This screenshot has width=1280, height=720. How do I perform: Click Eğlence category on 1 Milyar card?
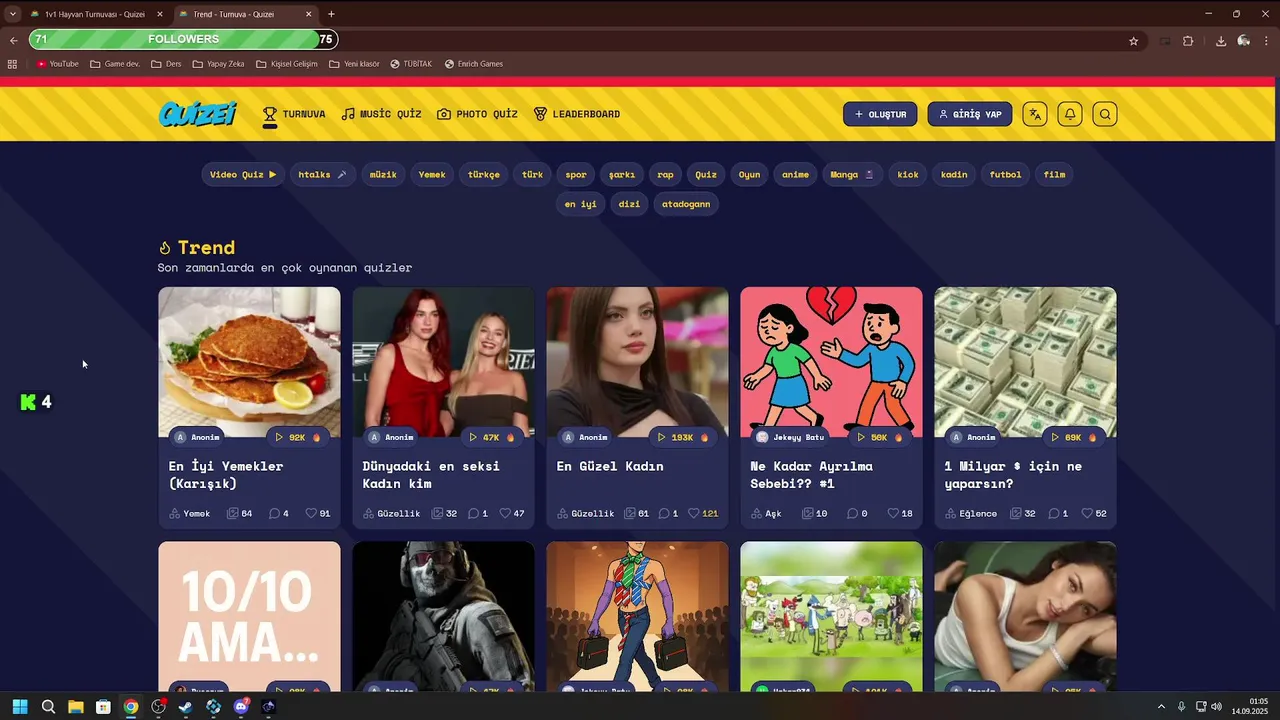[x=971, y=514]
